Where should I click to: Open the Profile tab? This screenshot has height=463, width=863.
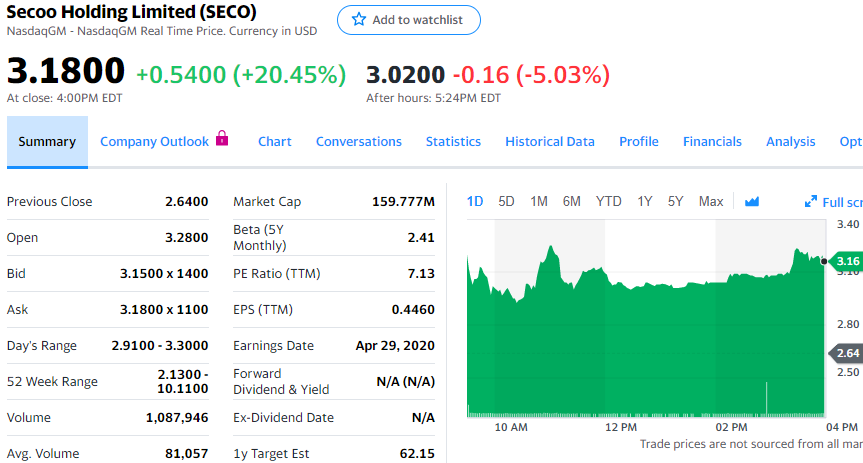pos(638,142)
